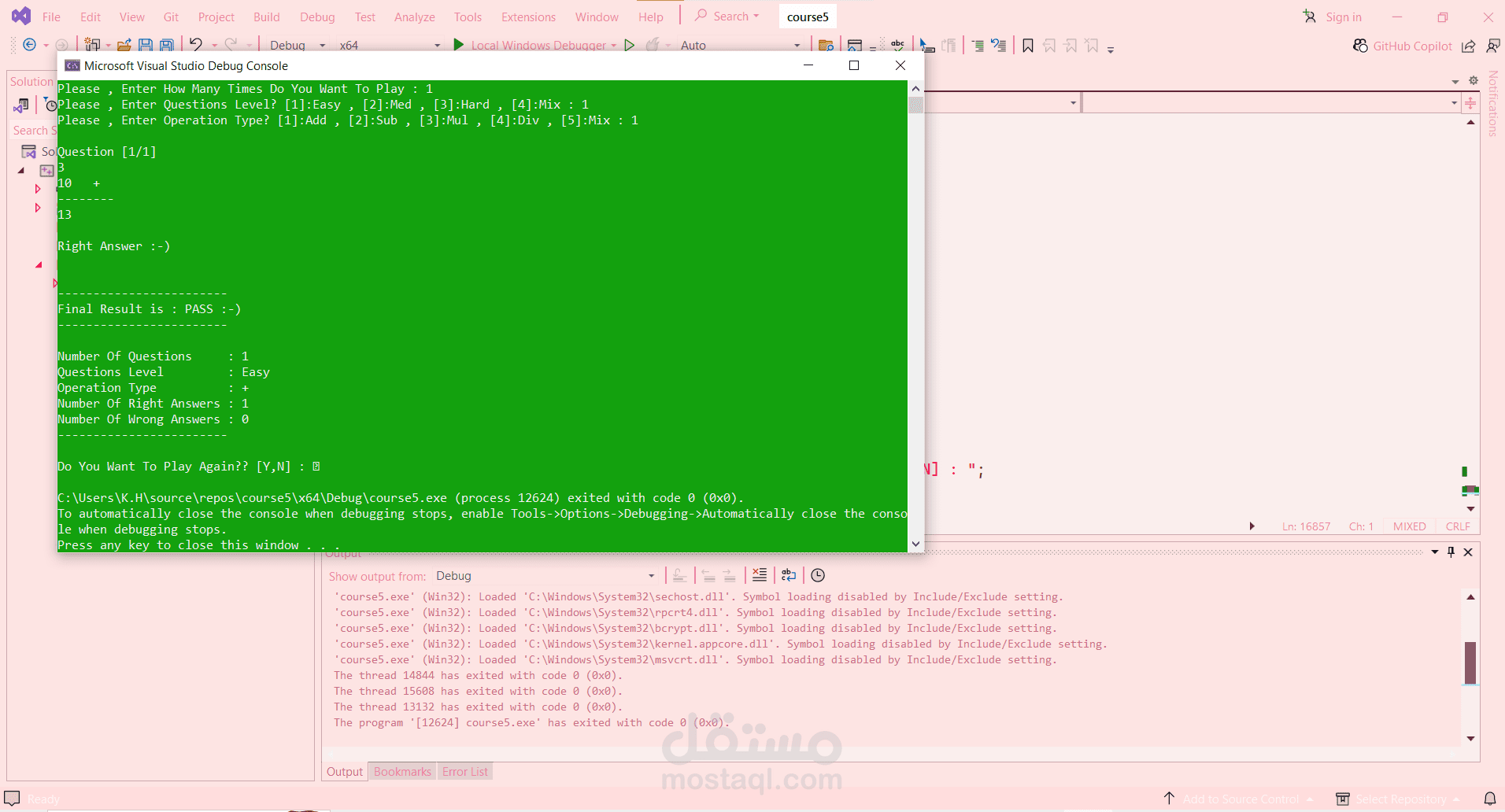Switch to the Error List tab
1505x812 pixels.
pyautogui.click(x=464, y=772)
